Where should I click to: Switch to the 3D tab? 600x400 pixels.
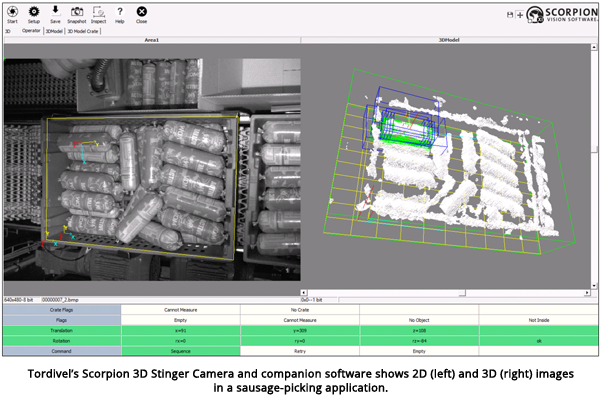[8, 31]
